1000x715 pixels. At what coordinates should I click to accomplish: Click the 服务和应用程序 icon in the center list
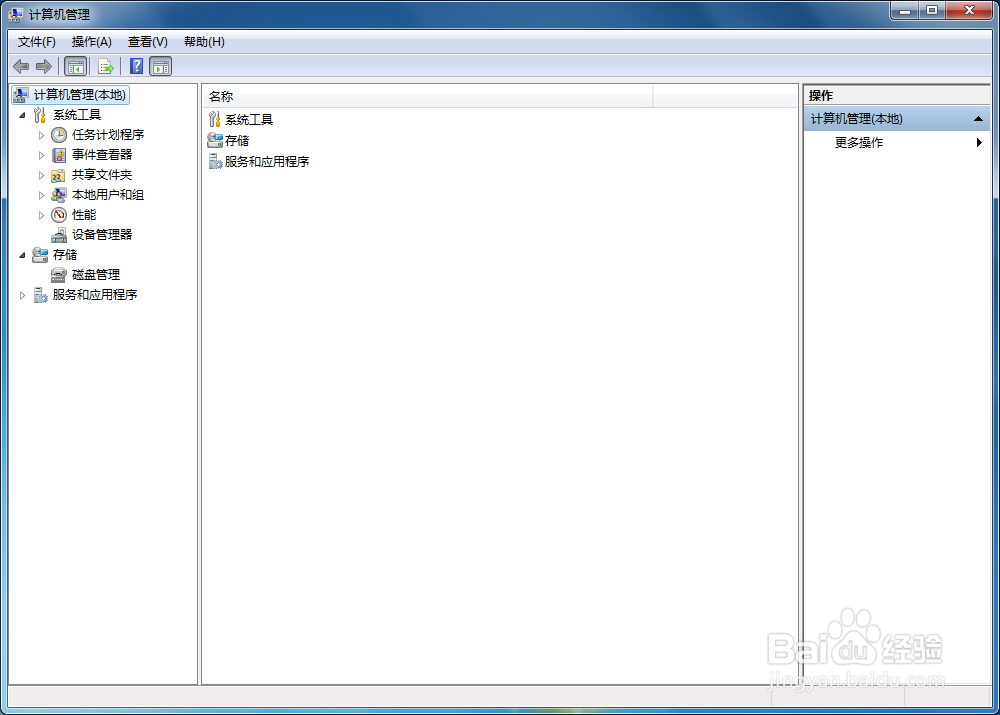click(x=216, y=161)
